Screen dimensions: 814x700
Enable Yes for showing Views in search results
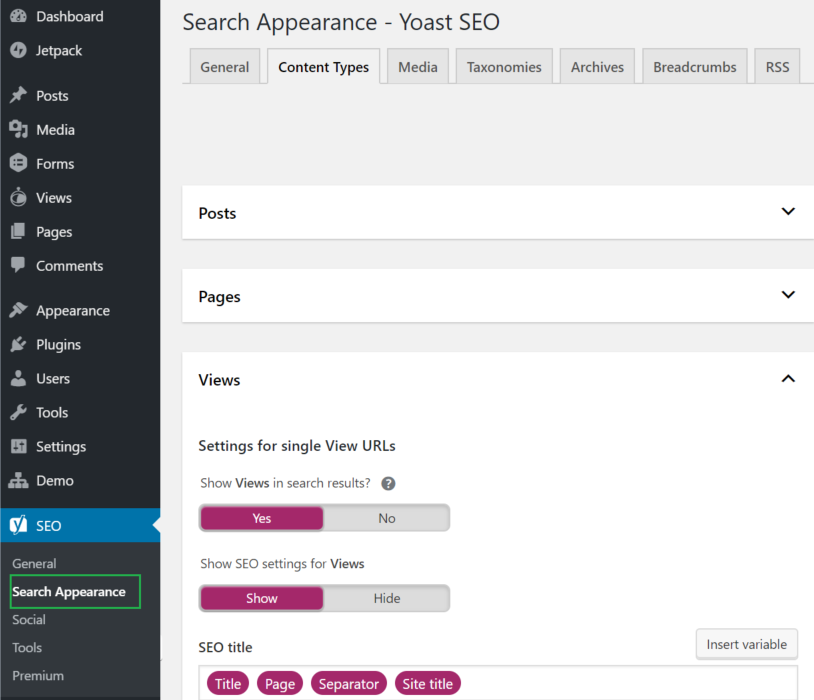[261, 518]
